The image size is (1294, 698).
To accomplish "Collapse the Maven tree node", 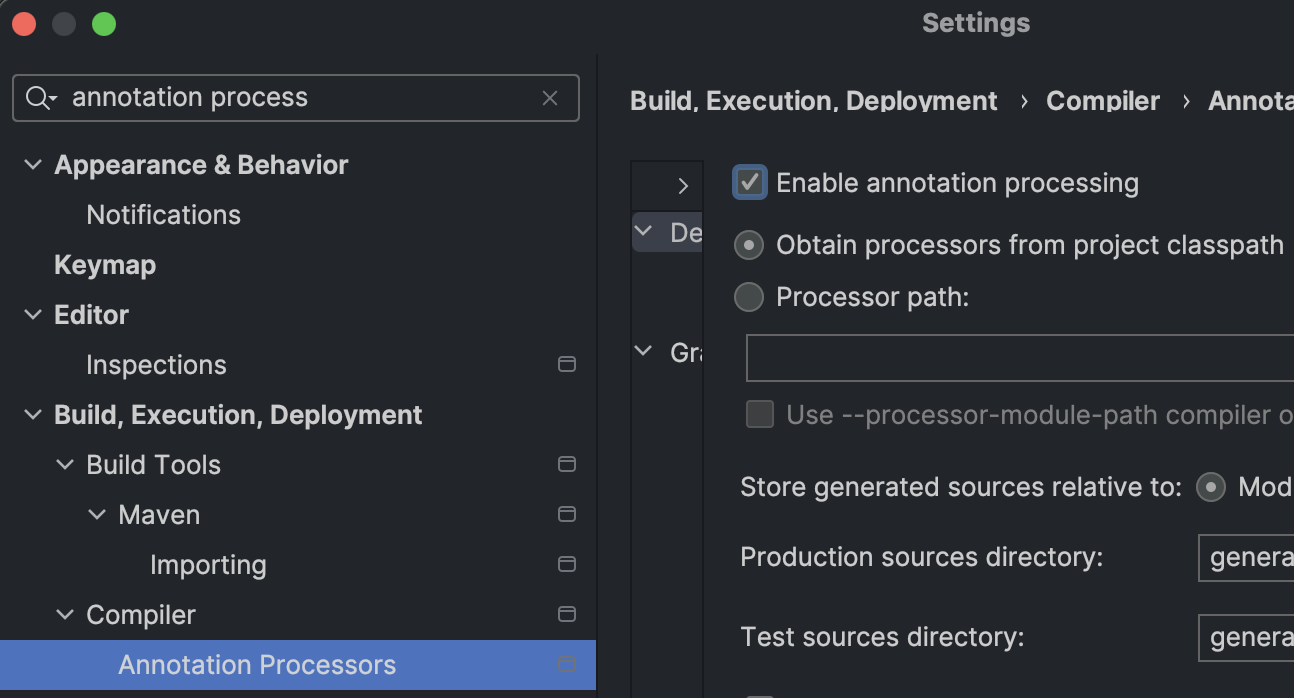I will 97,515.
